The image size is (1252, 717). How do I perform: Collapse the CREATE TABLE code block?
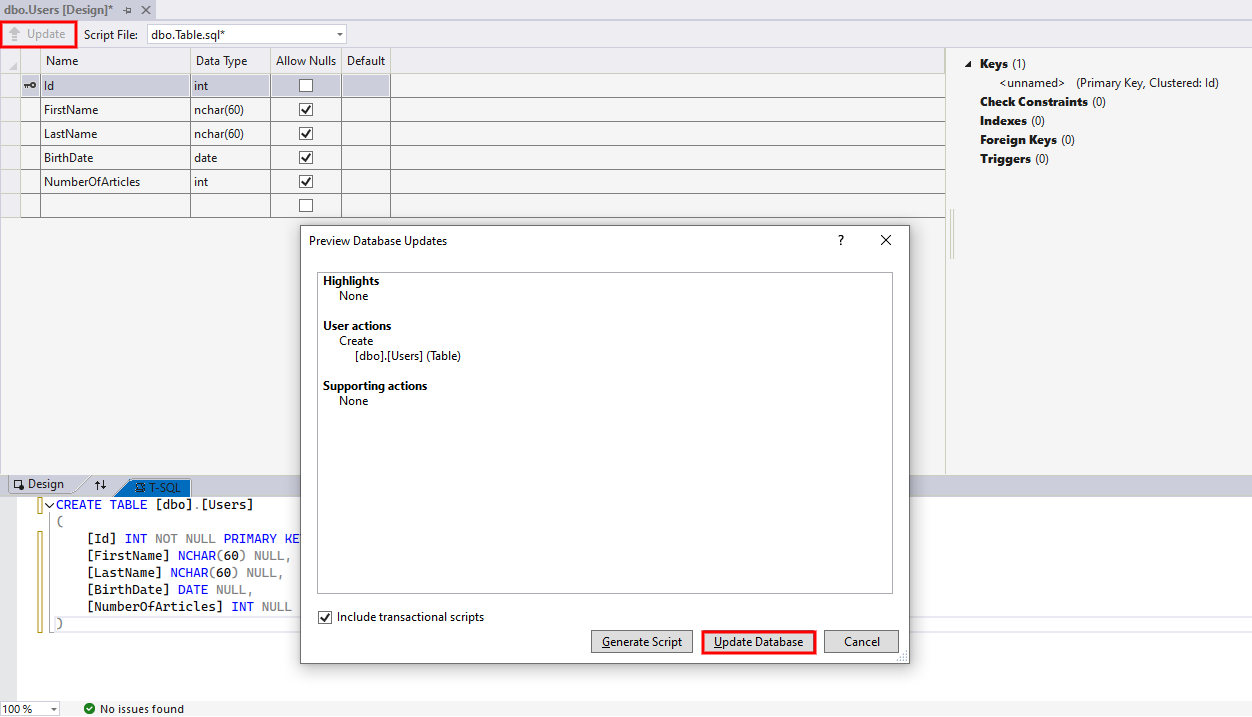coord(49,505)
